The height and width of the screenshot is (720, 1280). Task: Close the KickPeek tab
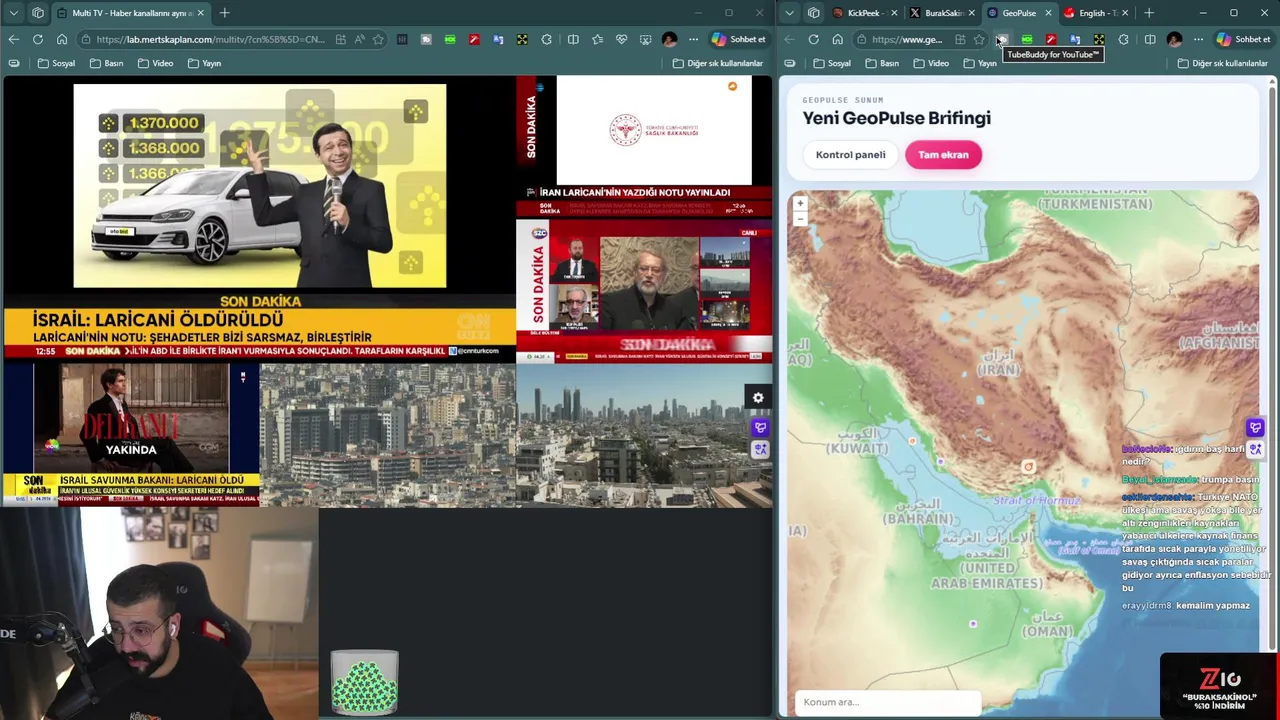pyautogui.click(x=894, y=13)
